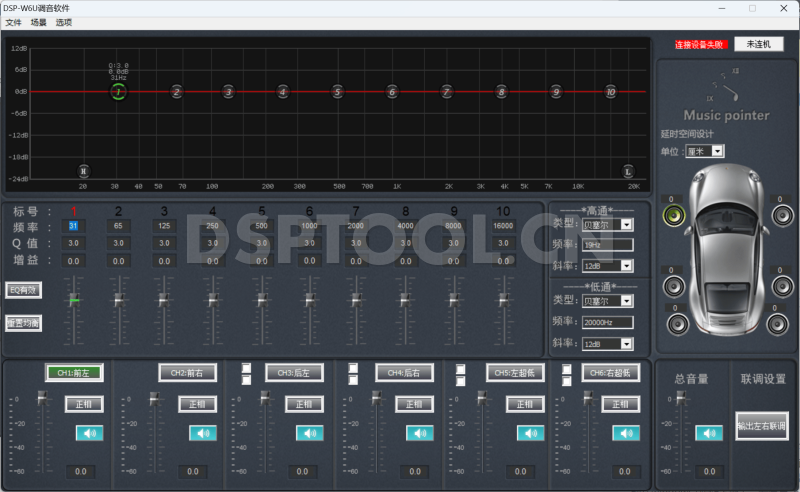Select EQ band node 10 on graph
The image size is (800, 492).
point(610,92)
